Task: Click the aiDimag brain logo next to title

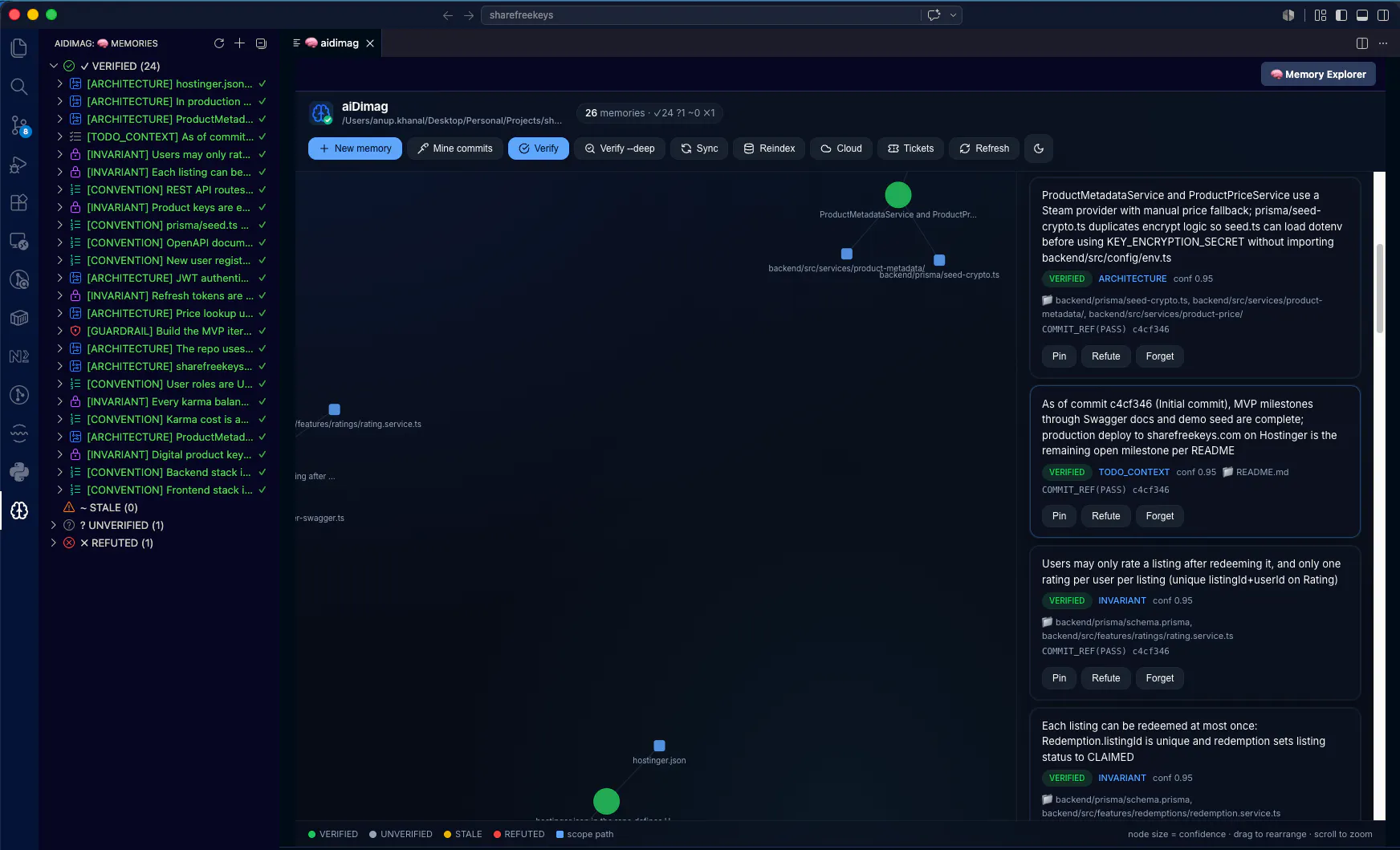Action: tap(322, 113)
